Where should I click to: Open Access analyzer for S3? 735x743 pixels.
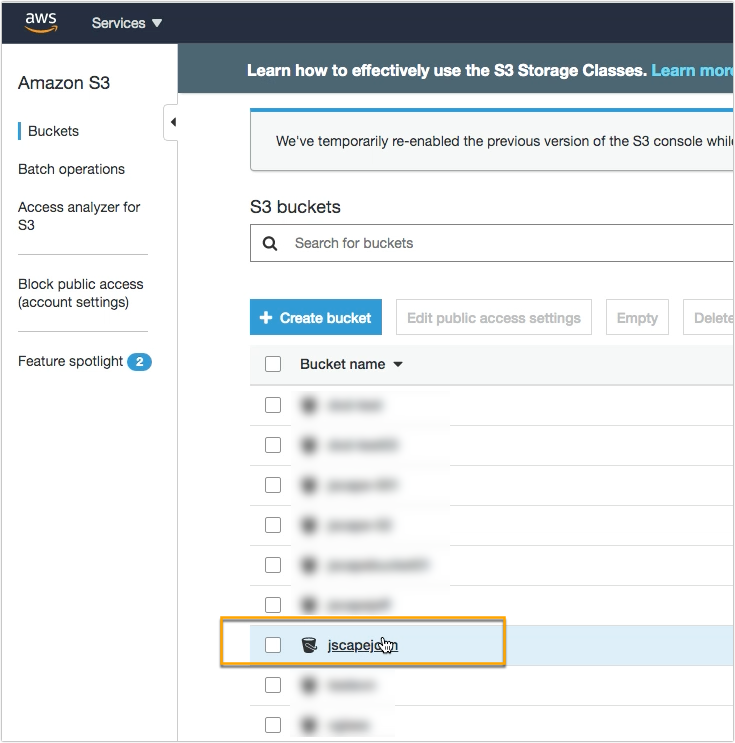tap(79, 216)
